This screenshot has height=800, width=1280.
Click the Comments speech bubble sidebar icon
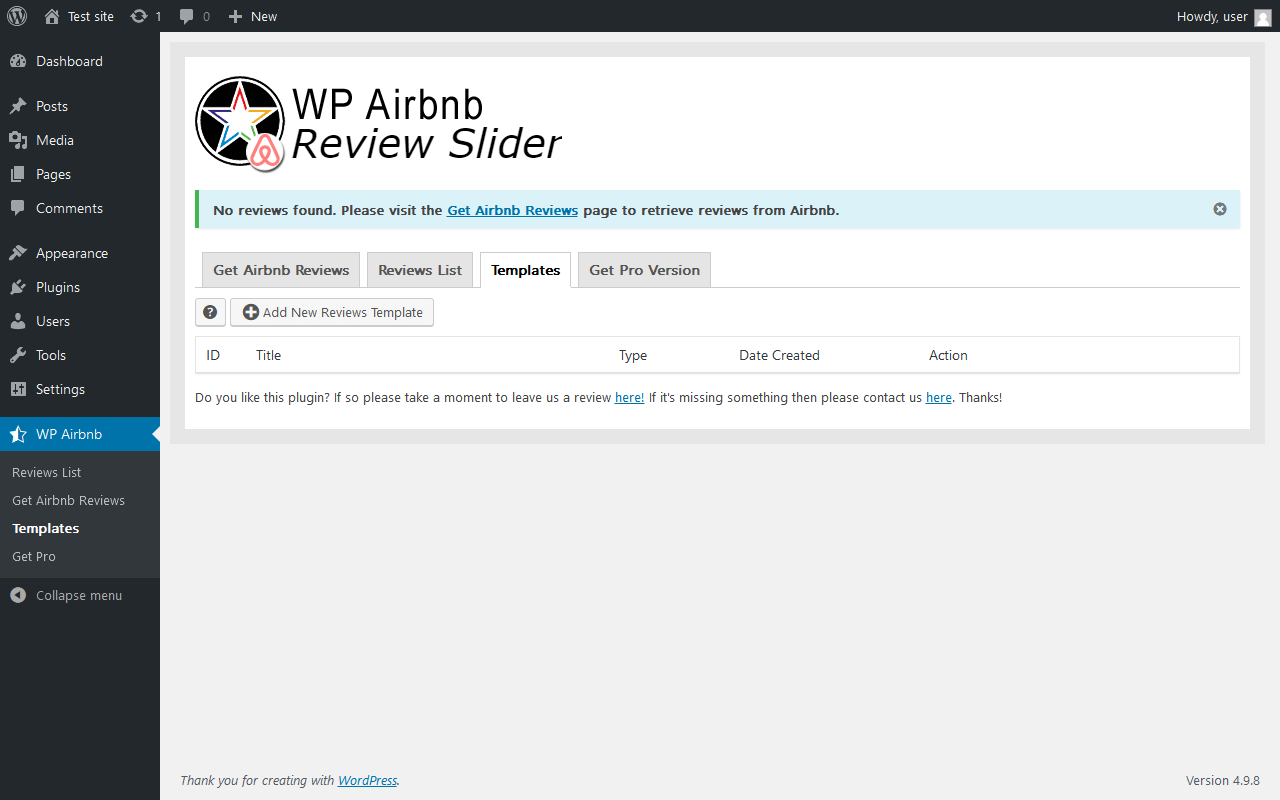pyautogui.click(x=18, y=208)
